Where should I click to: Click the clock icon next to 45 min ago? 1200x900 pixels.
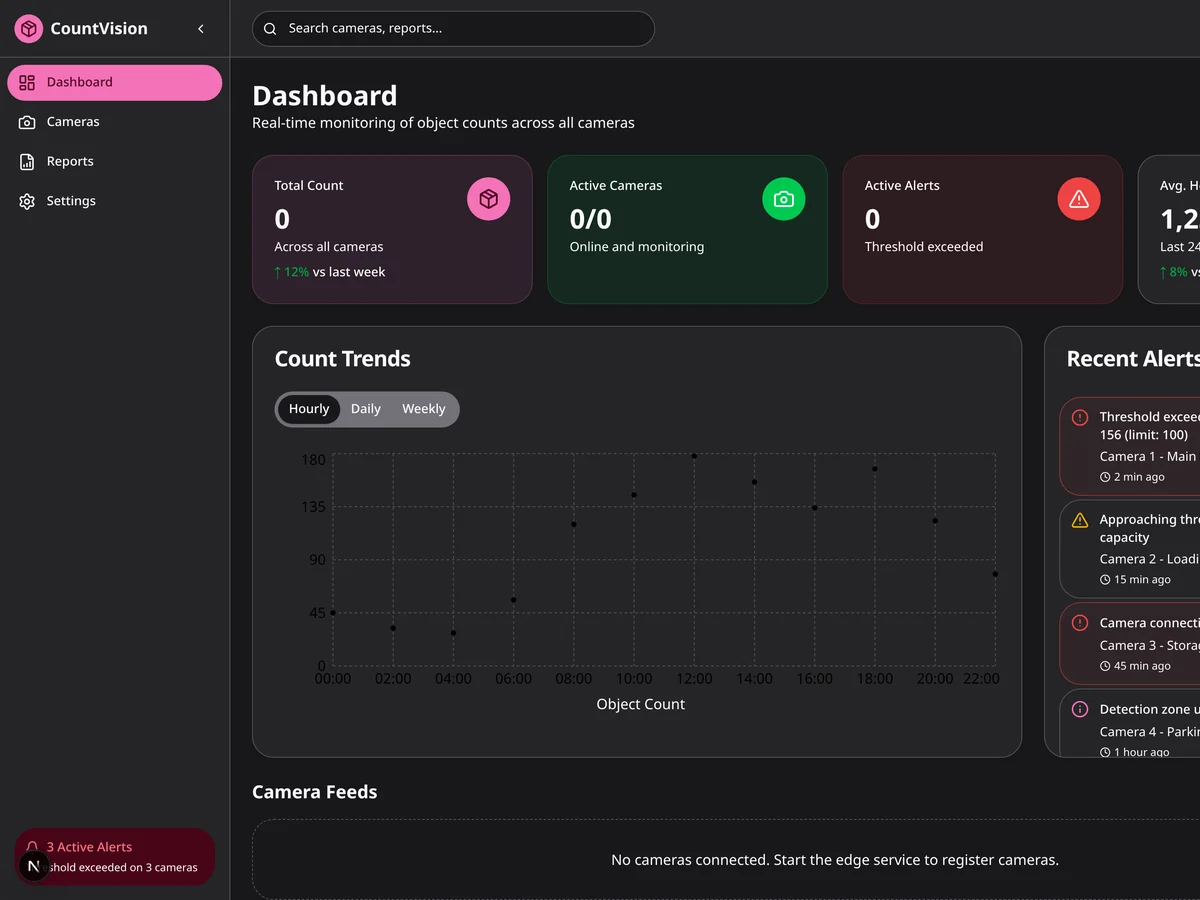point(1105,666)
